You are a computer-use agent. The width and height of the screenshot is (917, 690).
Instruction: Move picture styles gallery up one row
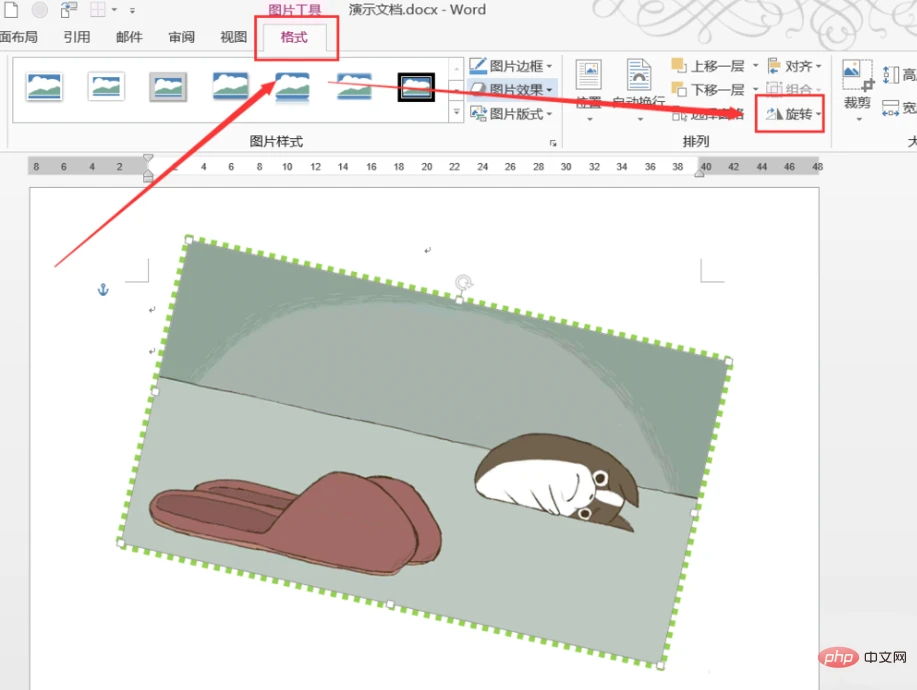coord(457,69)
